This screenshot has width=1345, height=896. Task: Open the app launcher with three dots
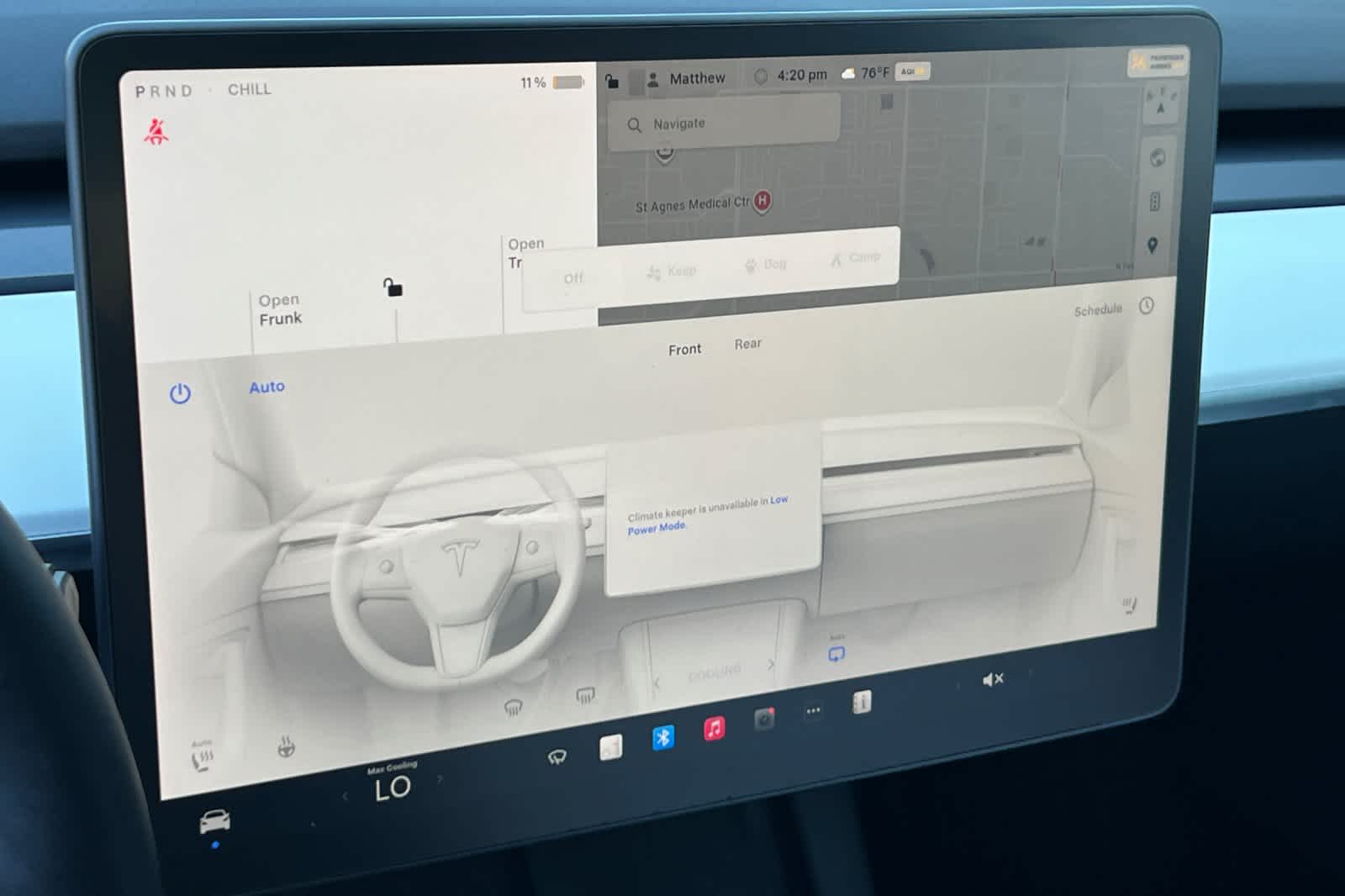[813, 710]
